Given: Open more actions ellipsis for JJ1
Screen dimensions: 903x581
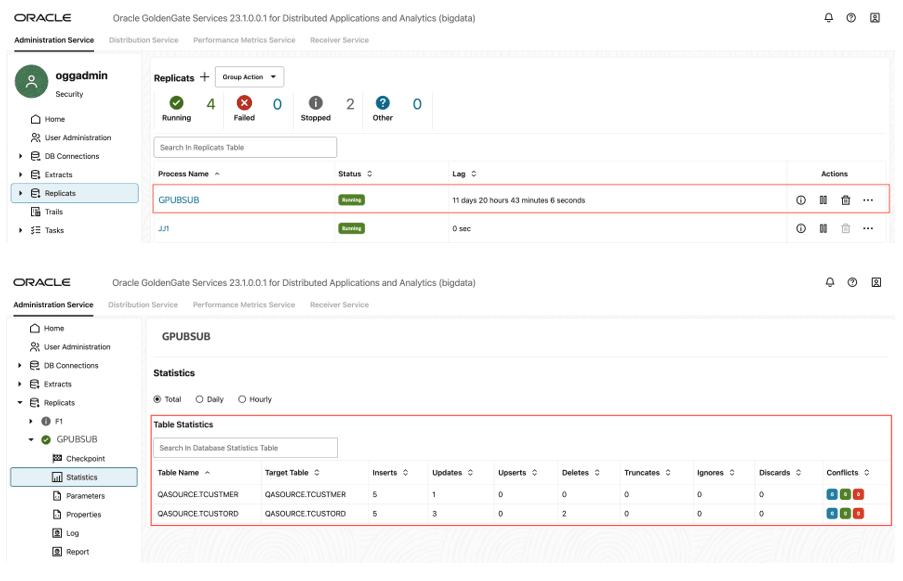Looking at the screenshot, I should tap(868, 229).
